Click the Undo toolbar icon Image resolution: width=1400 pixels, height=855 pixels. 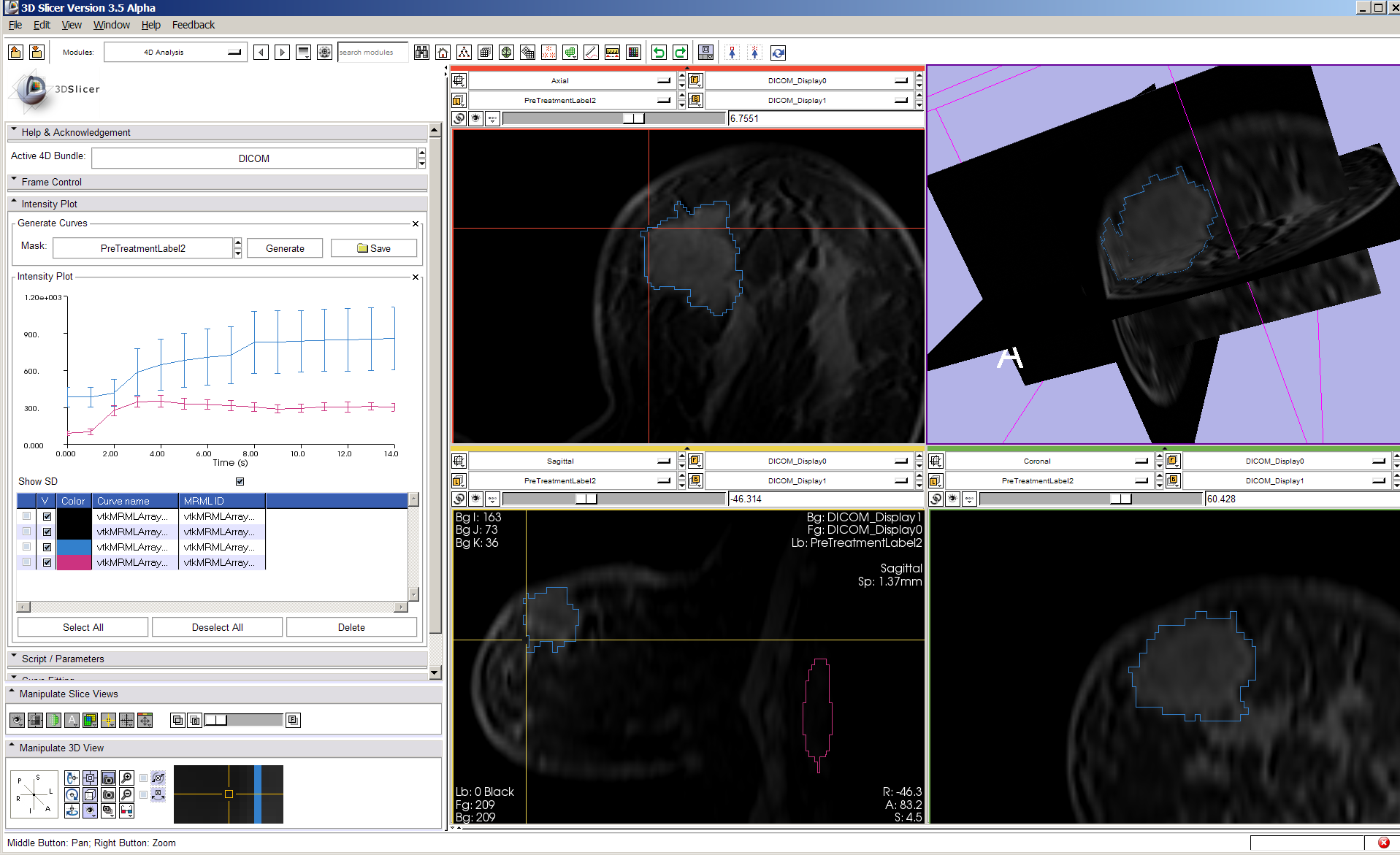658,52
